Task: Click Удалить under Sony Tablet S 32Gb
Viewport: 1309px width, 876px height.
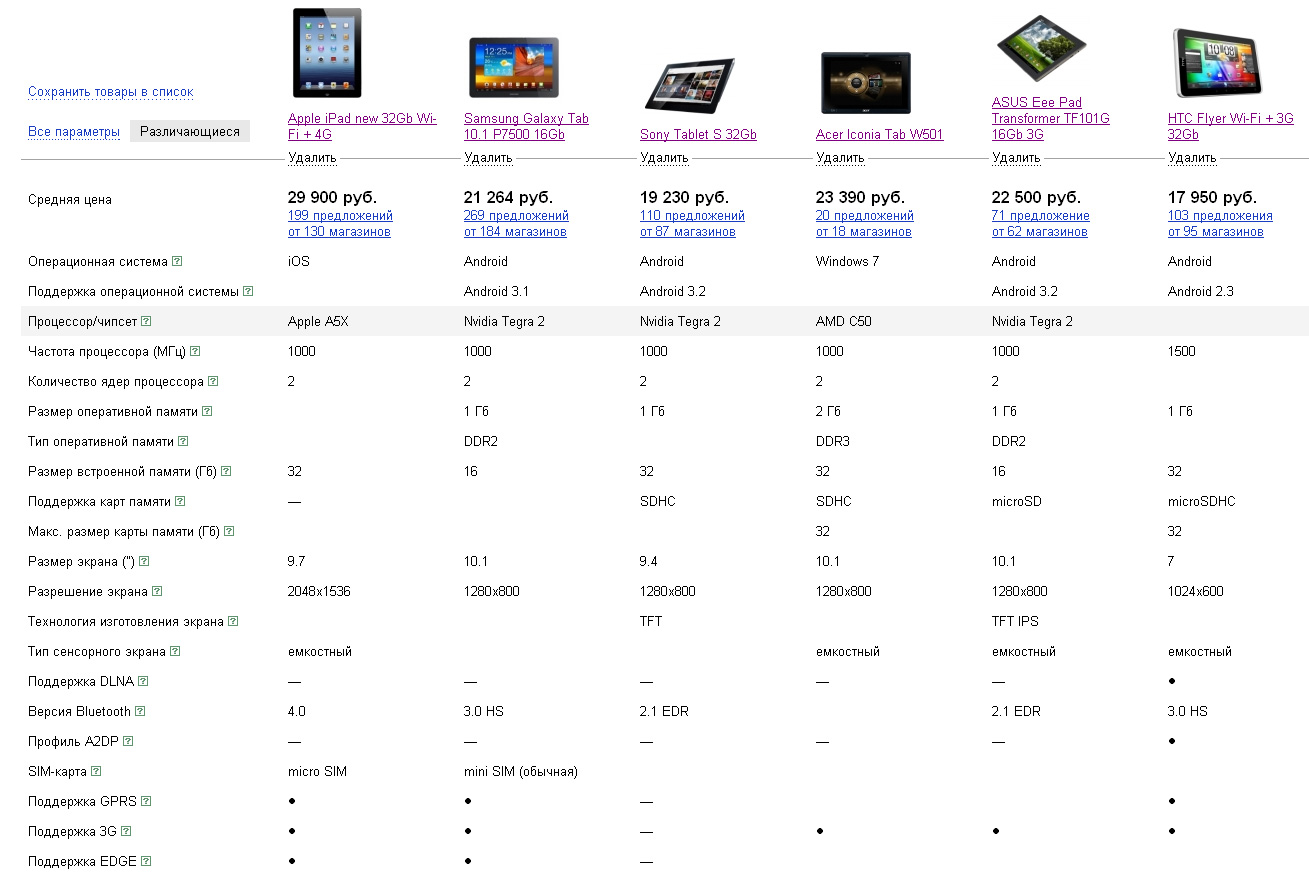Action: (664, 158)
